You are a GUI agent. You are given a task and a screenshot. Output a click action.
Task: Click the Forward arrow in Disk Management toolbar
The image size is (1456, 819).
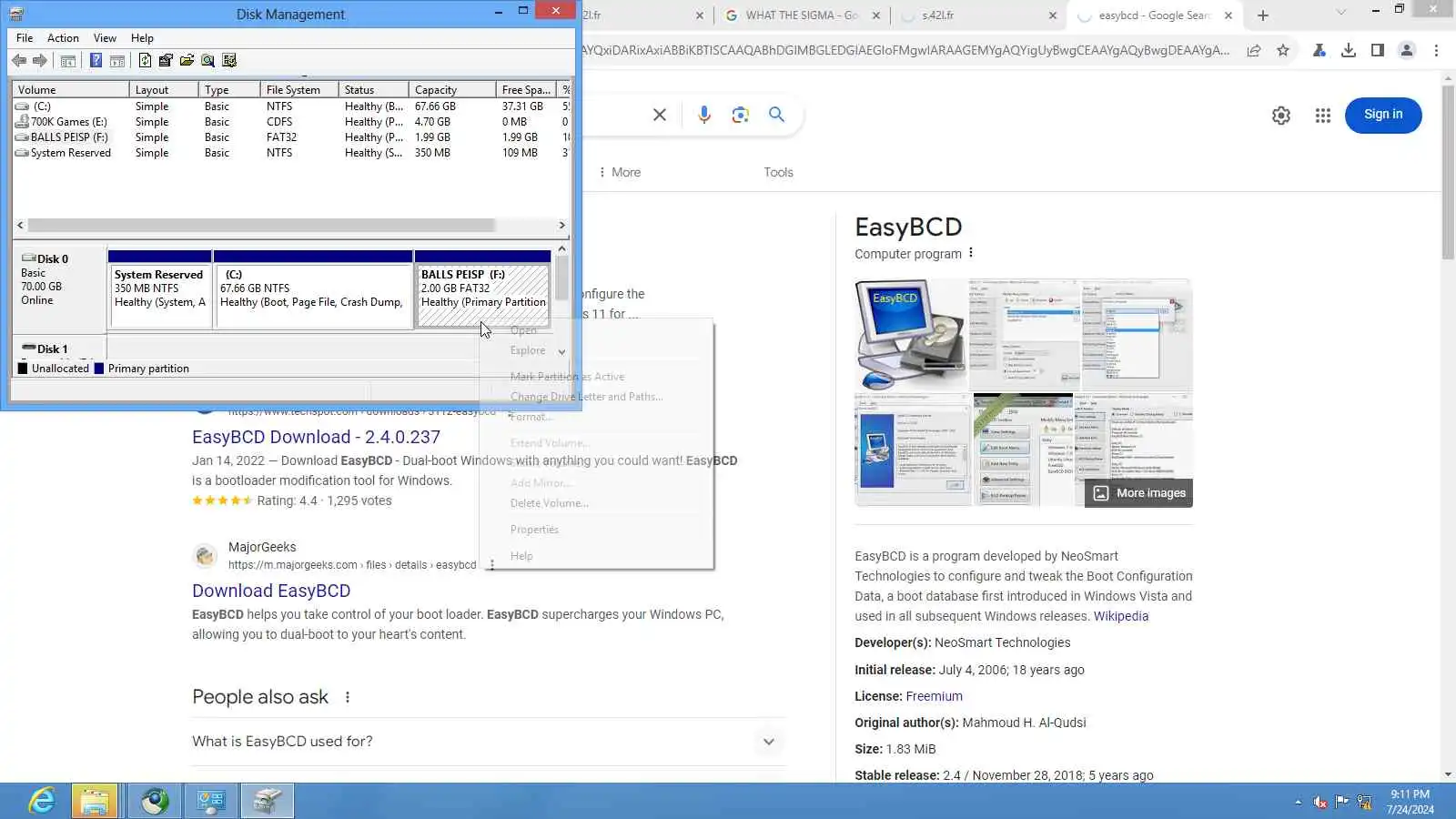click(x=40, y=61)
